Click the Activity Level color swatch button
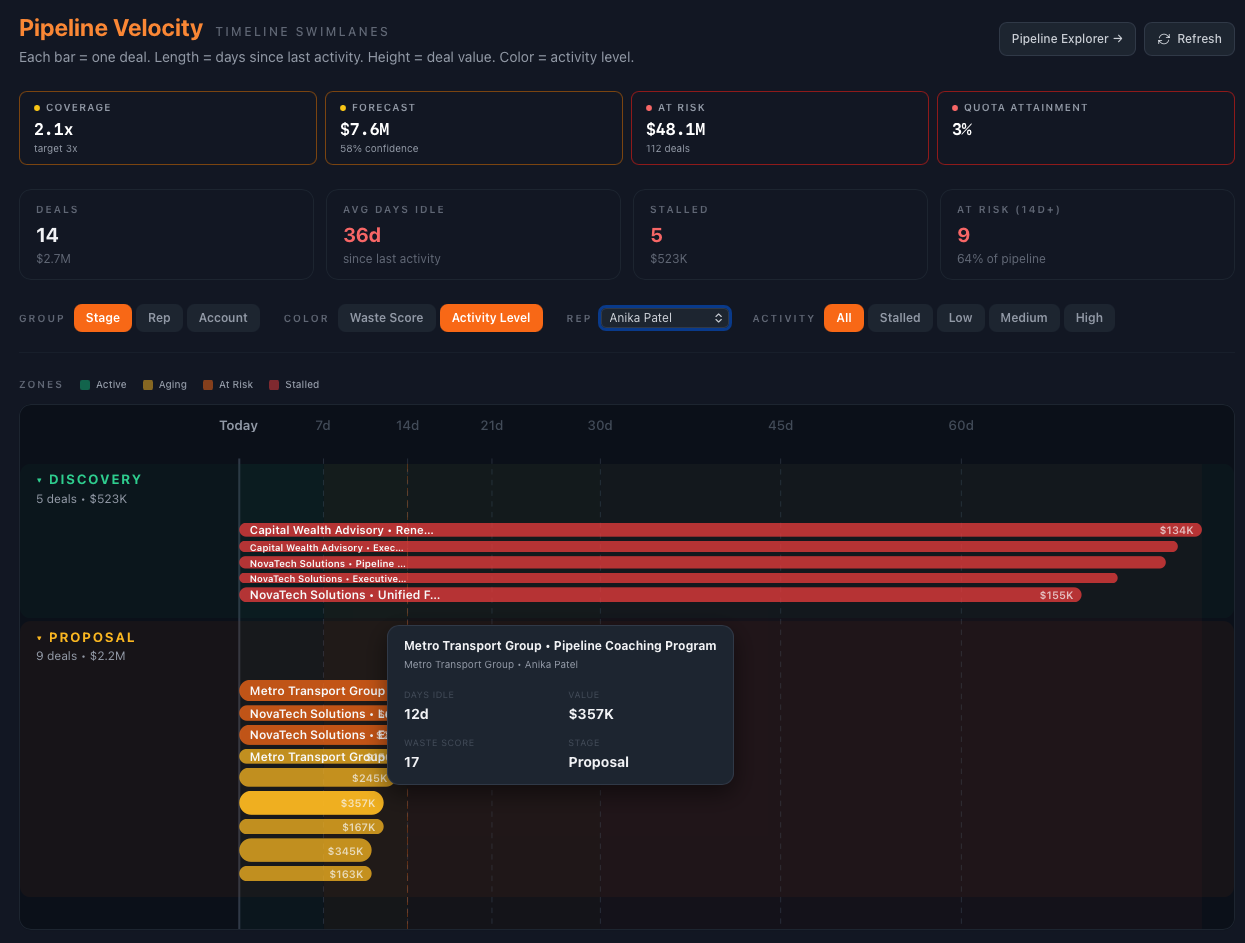1245x943 pixels. point(491,318)
